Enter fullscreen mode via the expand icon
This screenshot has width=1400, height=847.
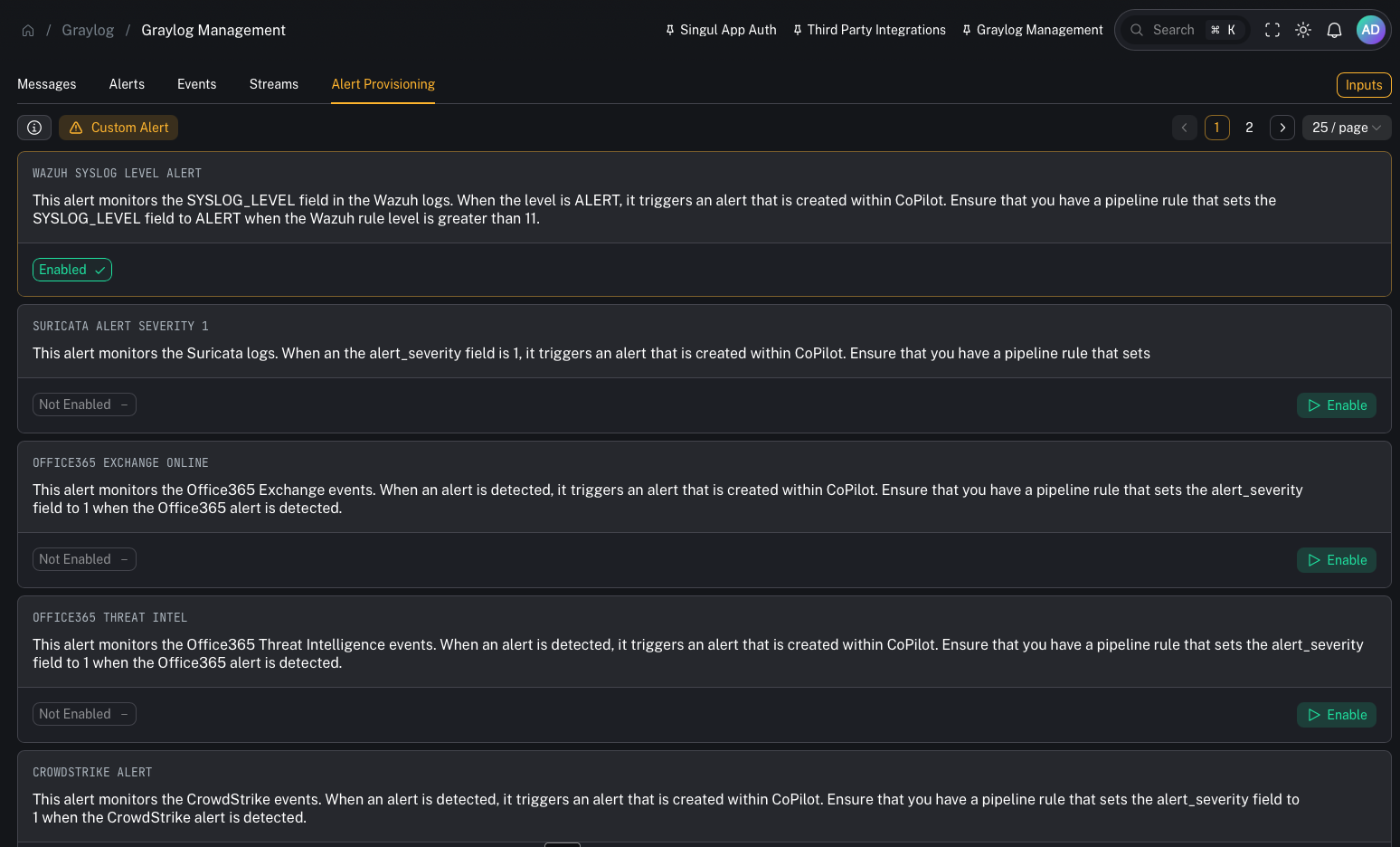click(x=1272, y=30)
